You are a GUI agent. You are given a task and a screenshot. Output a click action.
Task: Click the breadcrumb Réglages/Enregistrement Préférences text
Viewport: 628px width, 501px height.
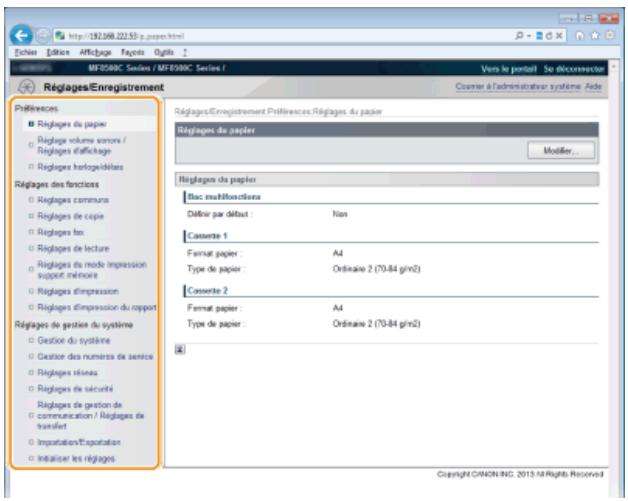pyautogui.click(x=242, y=111)
